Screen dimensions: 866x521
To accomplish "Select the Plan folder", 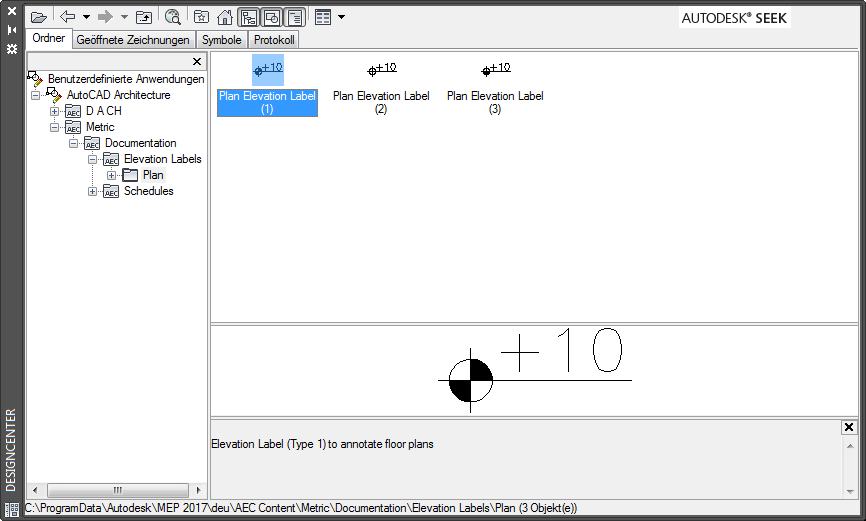I will (x=153, y=175).
